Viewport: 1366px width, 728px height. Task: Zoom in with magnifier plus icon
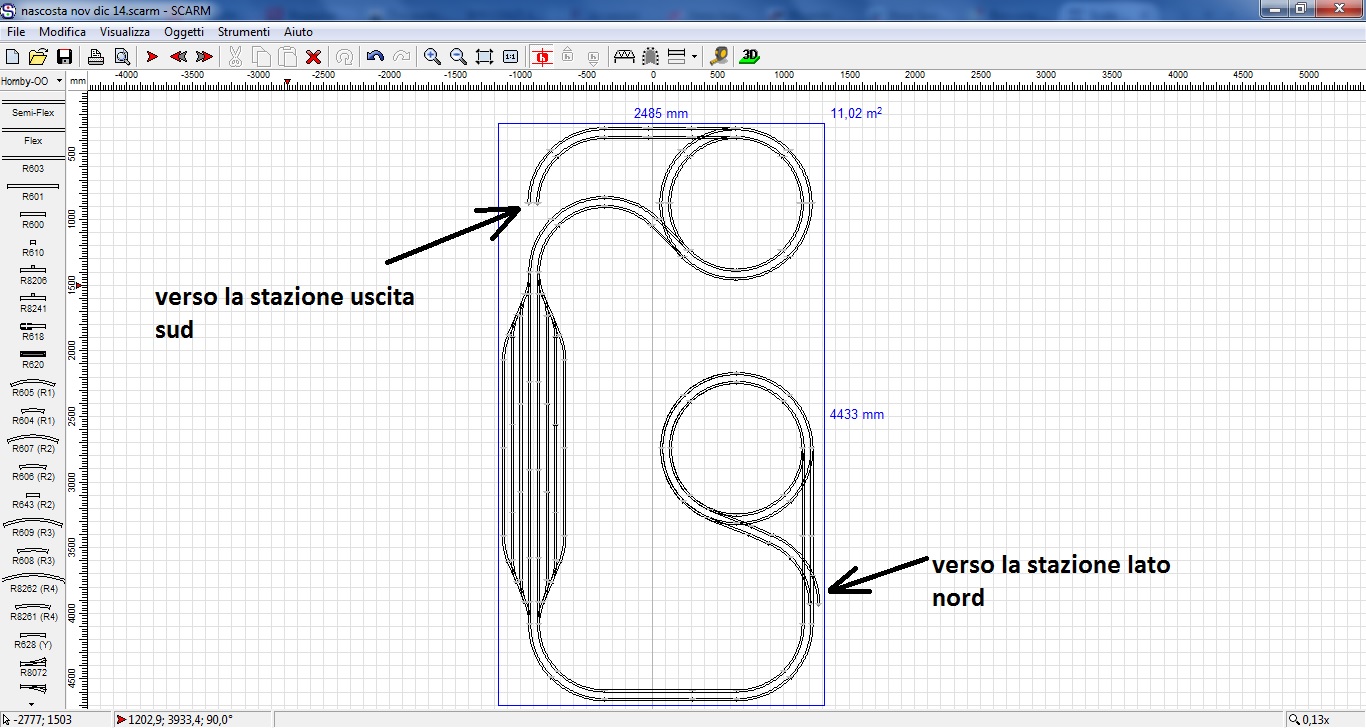(x=432, y=56)
